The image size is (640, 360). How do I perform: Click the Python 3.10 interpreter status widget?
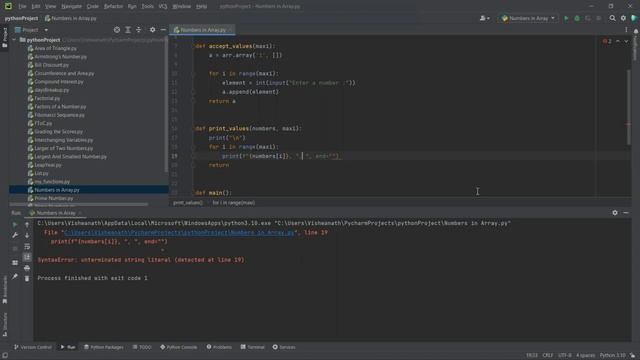(x=612, y=355)
